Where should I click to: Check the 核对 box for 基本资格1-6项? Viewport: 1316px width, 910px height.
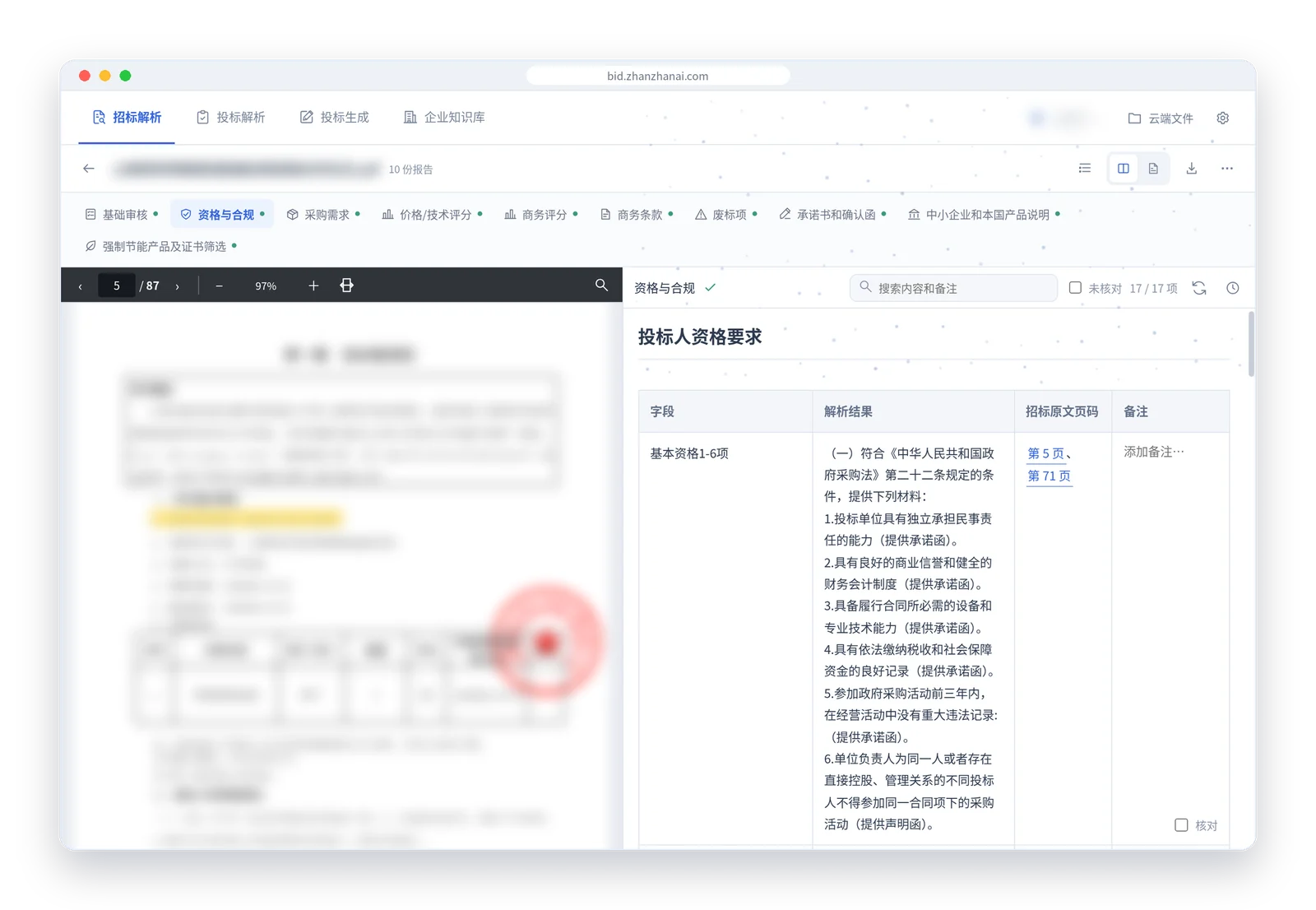tap(1181, 824)
